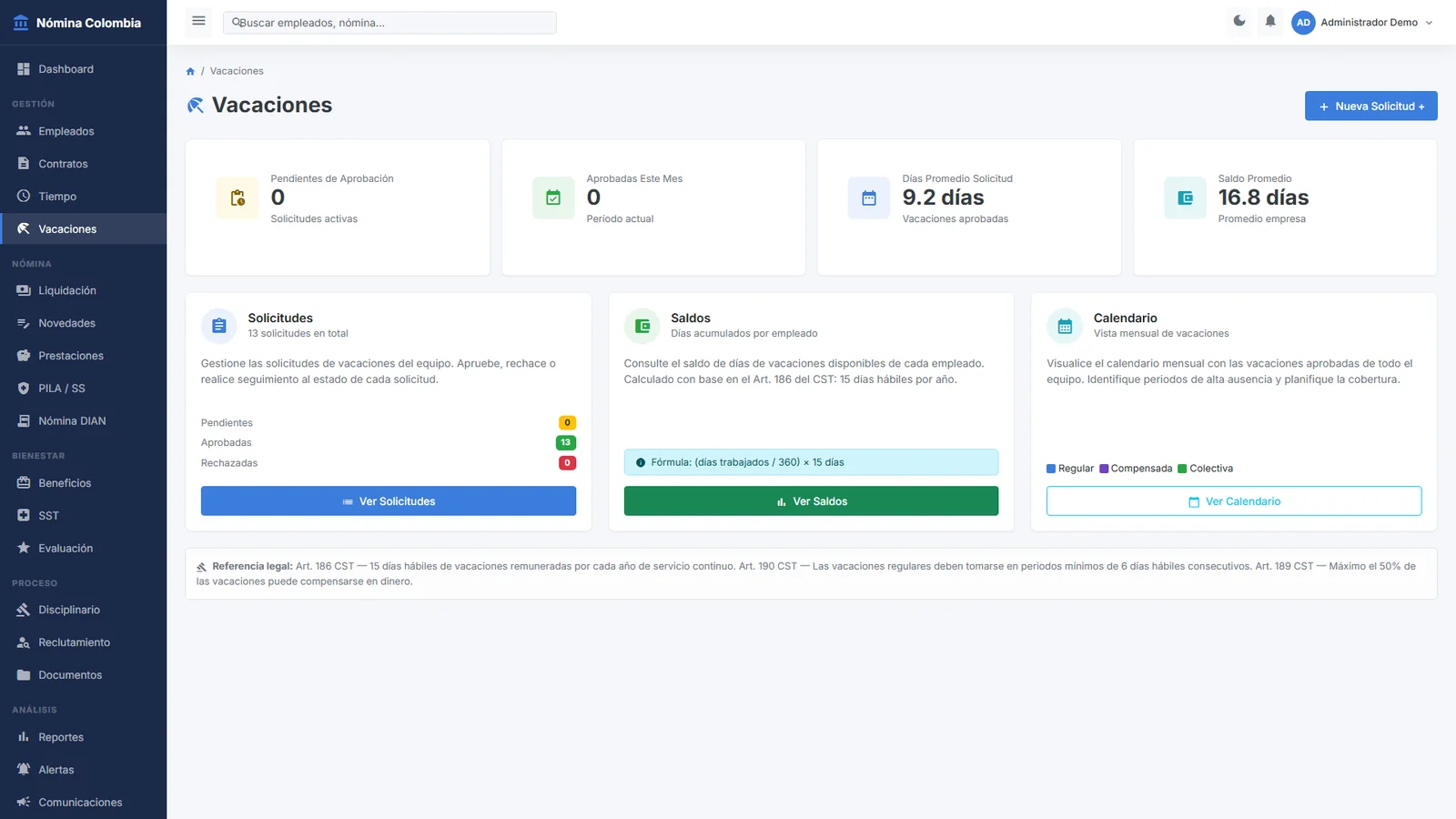Open Tiempo section in sidebar
This screenshot has width=1456, height=819.
[x=84, y=197]
